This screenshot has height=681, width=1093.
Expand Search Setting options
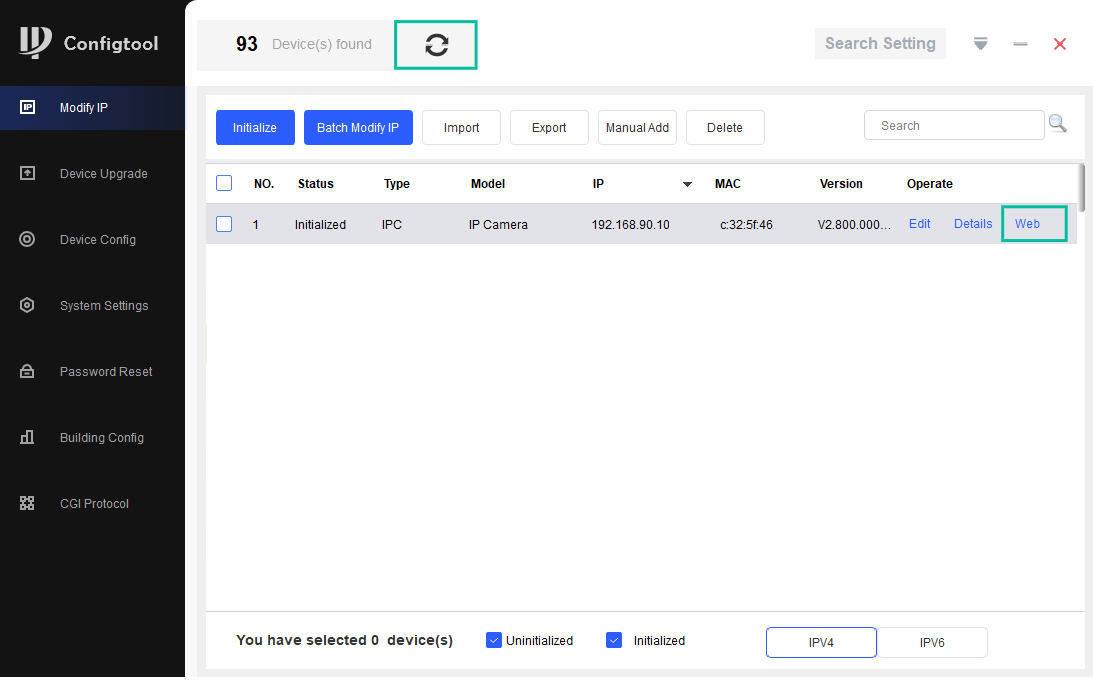tap(880, 43)
